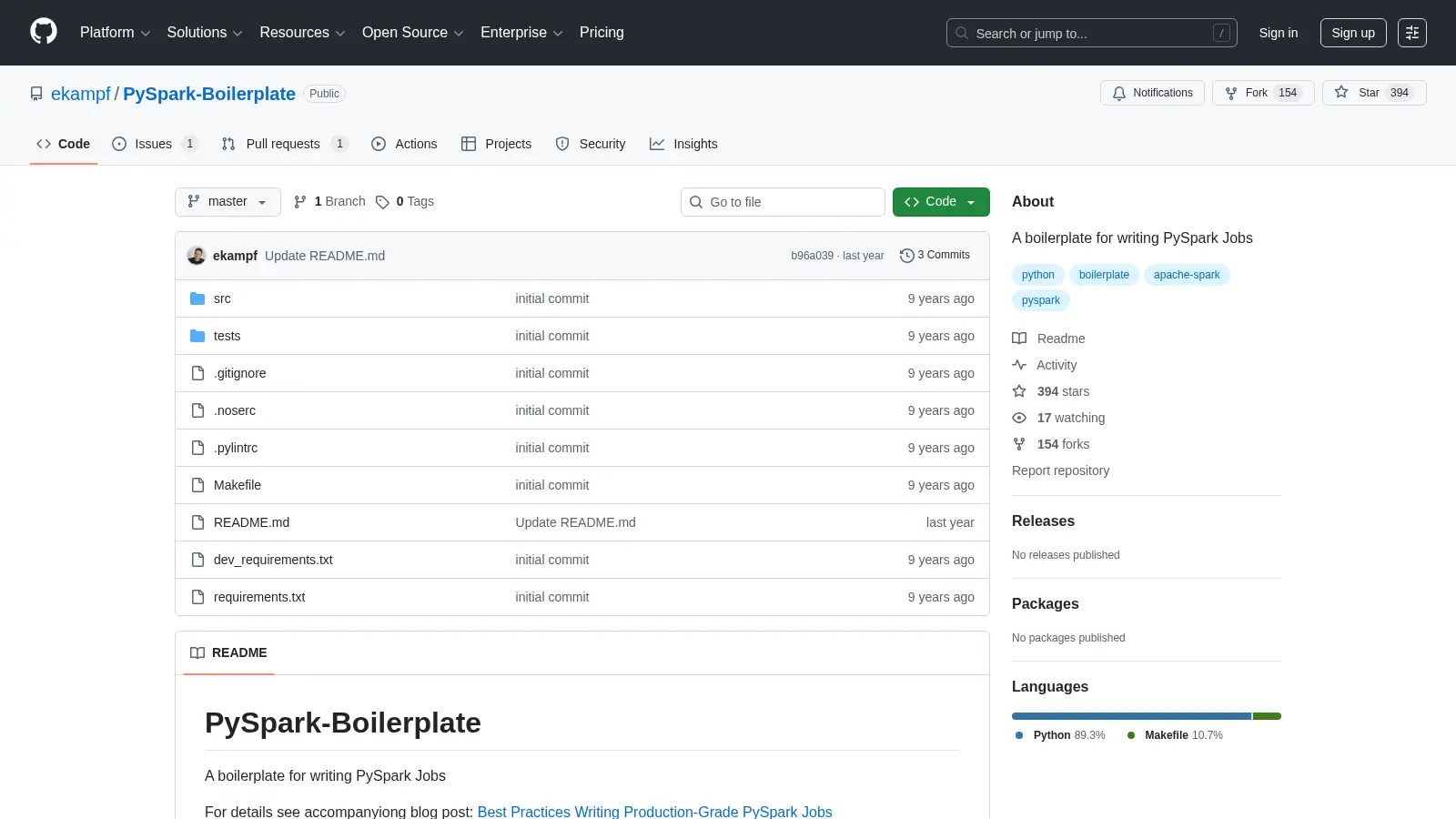
Task: Click the Sign up button
Action: point(1353,33)
